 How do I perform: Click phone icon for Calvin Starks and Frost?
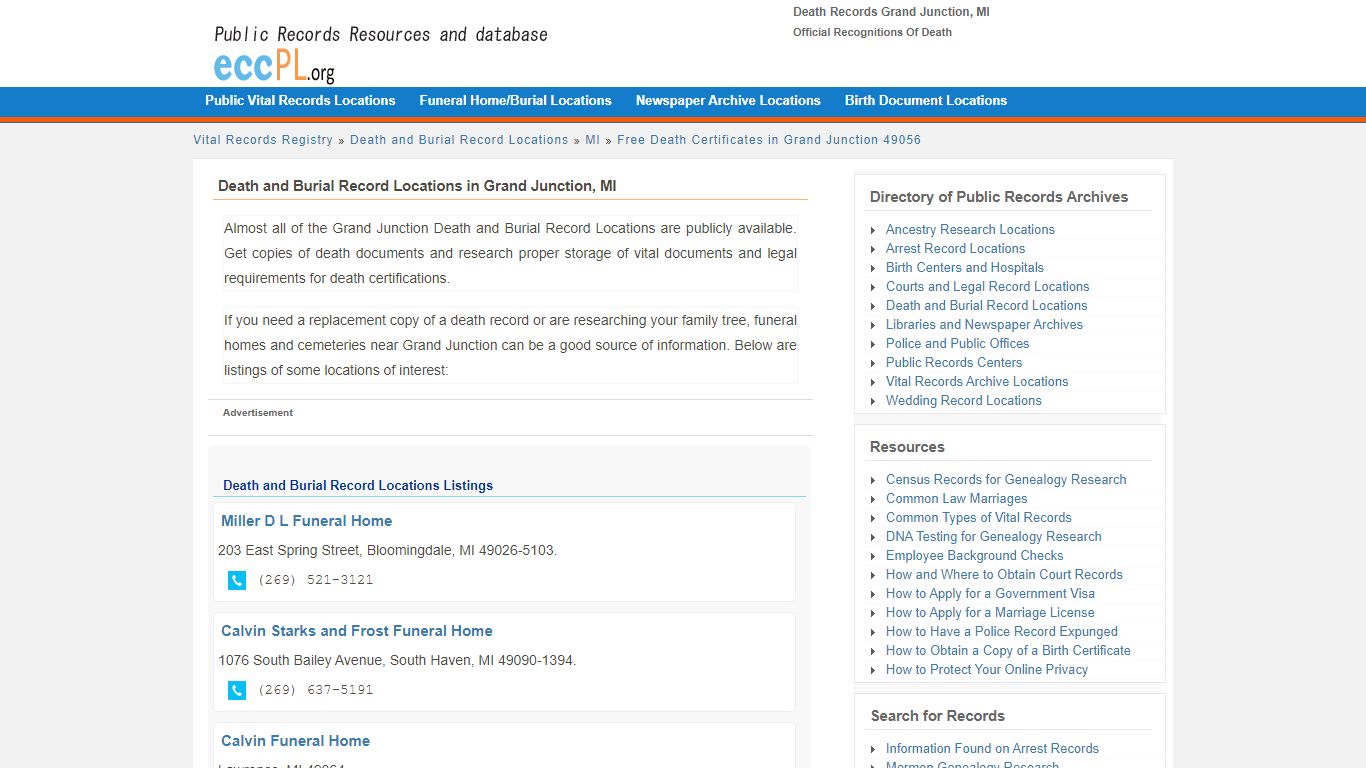(237, 690)
